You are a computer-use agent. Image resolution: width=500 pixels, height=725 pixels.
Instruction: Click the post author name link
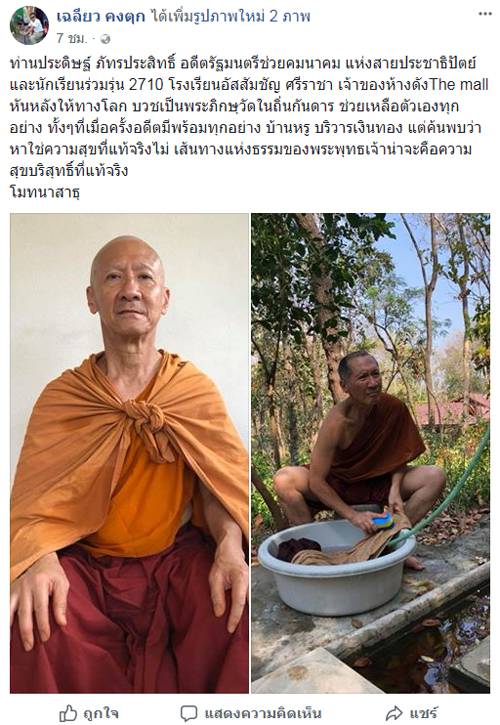100,17
